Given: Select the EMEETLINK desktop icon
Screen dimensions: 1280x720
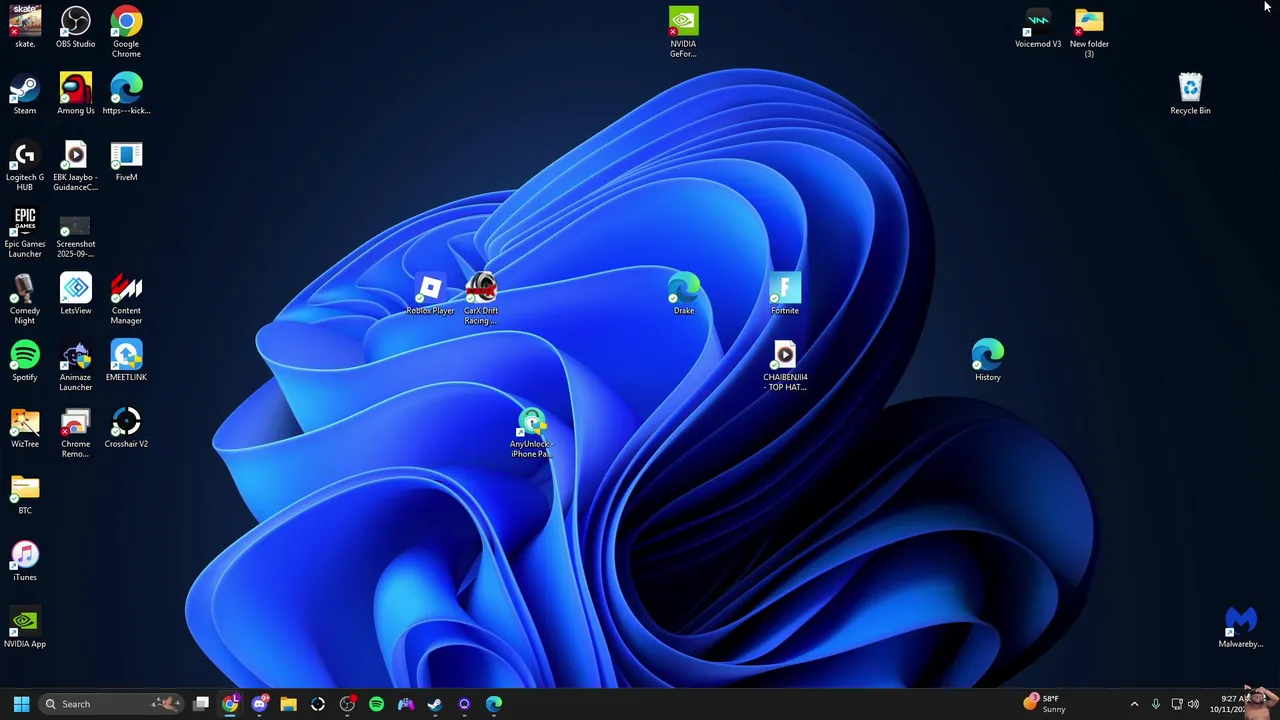Looking at the screenshot, I should tap(126, 362).
